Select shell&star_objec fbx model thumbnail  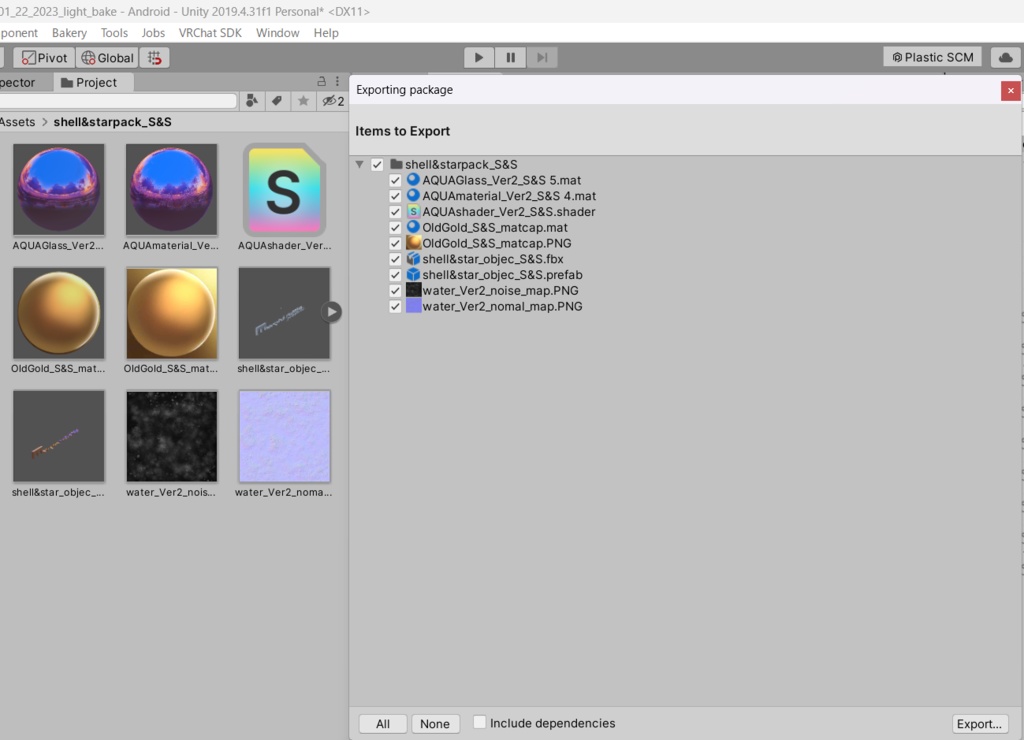(x=284, y=313)
